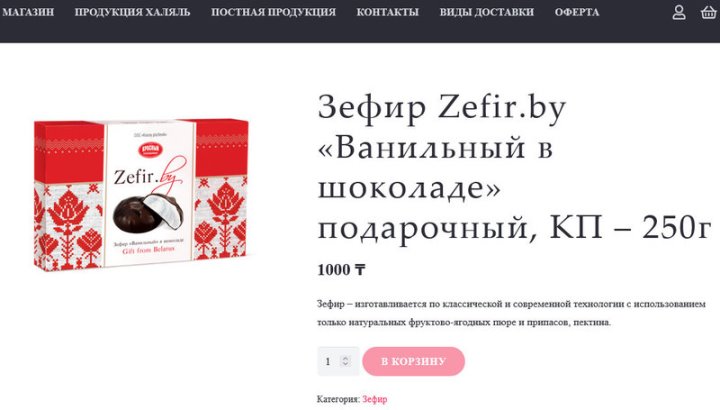Click the quantity input field
This screenshot has height=410, width=720.
(338, 361)
